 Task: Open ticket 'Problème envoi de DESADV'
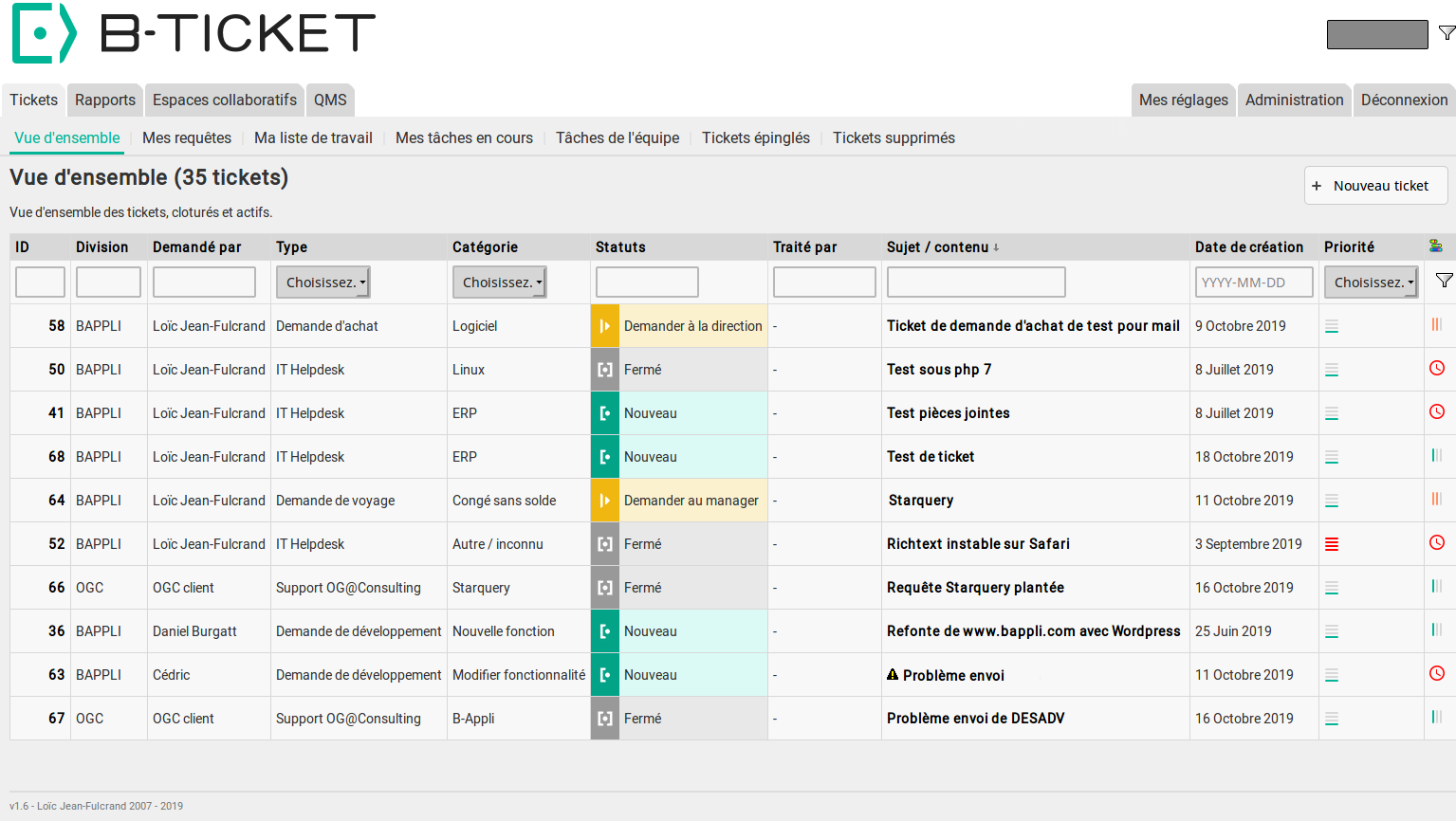click(x=976, y=719)
